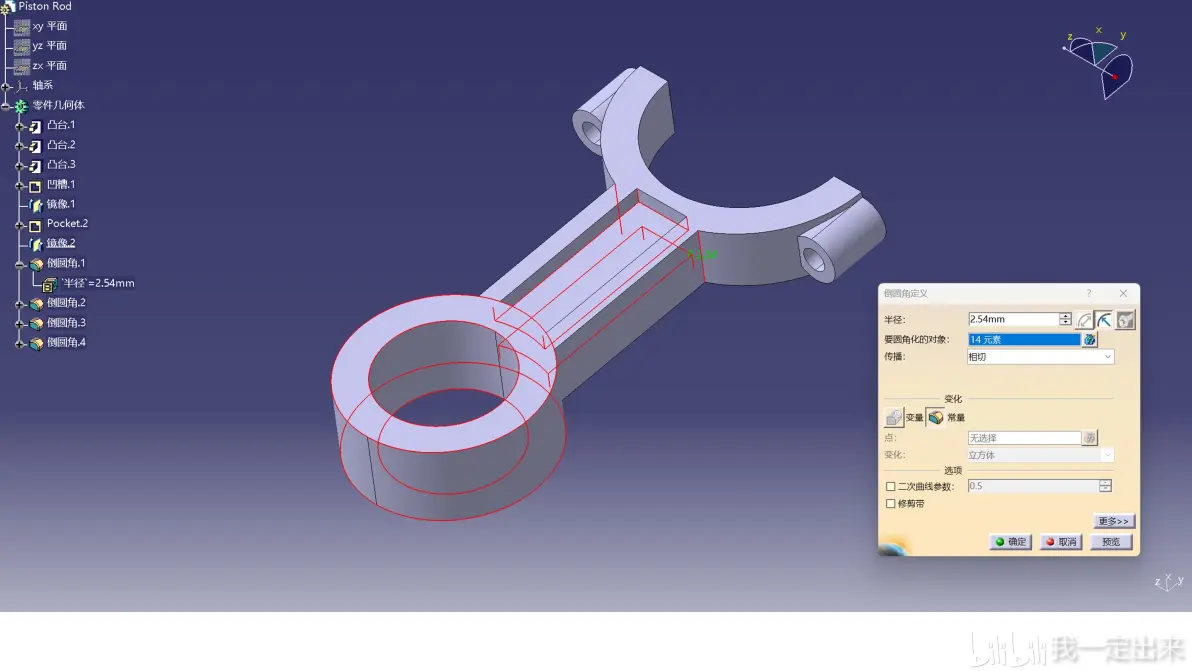Click the 确定 OK button
The height and width of the screenshot is (671, 1192).
click(1010, 542)
